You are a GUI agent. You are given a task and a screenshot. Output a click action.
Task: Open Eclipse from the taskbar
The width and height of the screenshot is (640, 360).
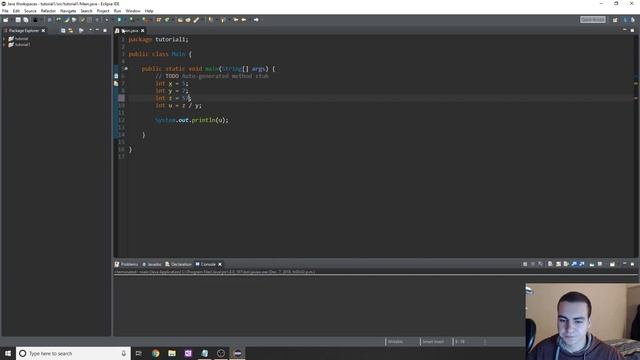(x=238, y=353)
